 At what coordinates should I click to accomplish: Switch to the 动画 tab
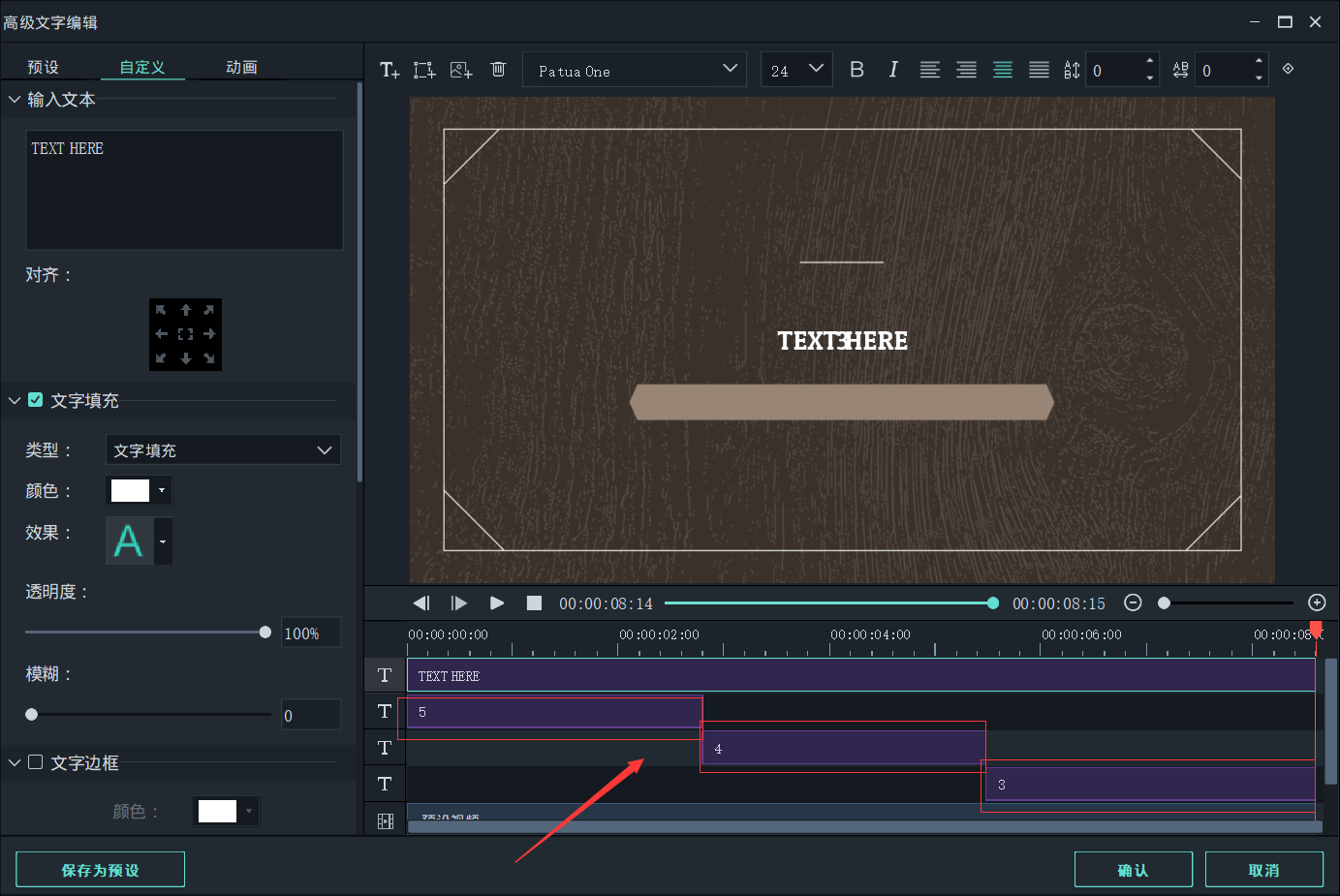pyautogui.click(x=241, y=67)
